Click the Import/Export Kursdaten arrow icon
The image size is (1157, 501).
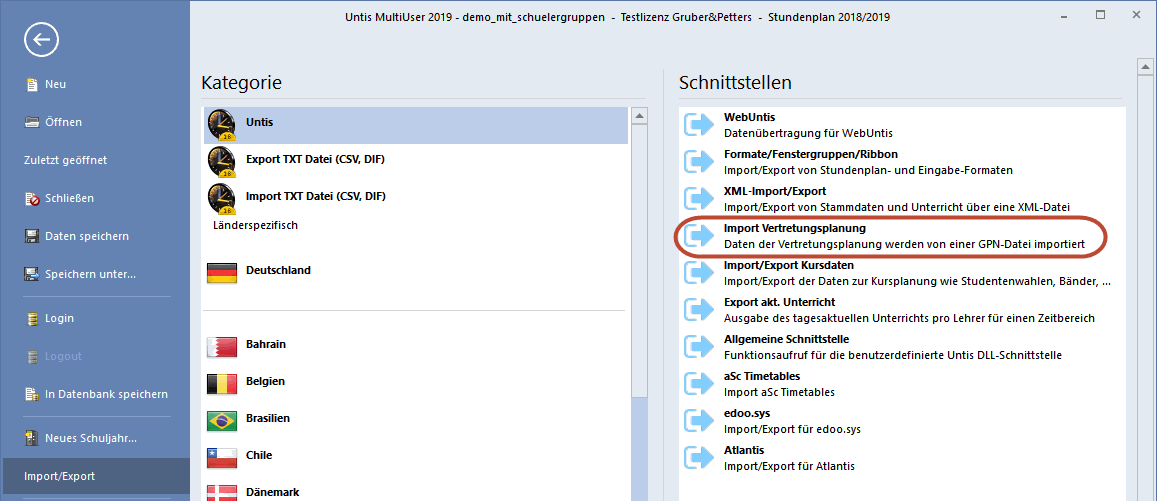pyautogui.click(x=700, y=272)
